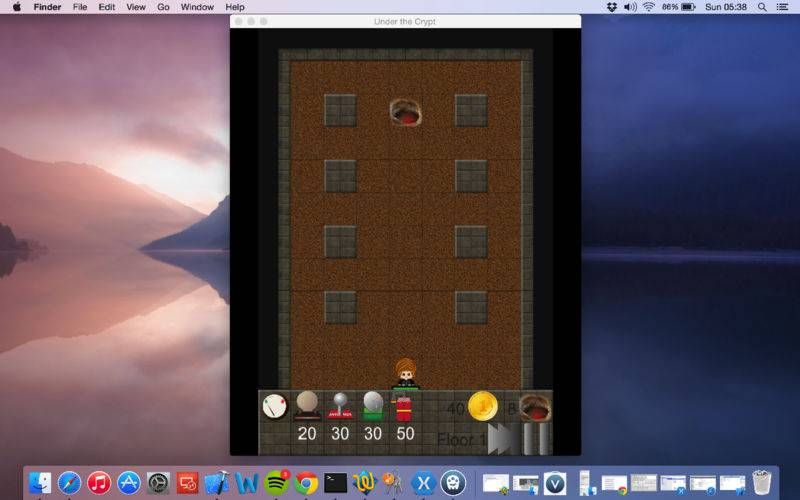Launch Spotify from the Dock
800x500 pixels.
(x=277, y=483)
